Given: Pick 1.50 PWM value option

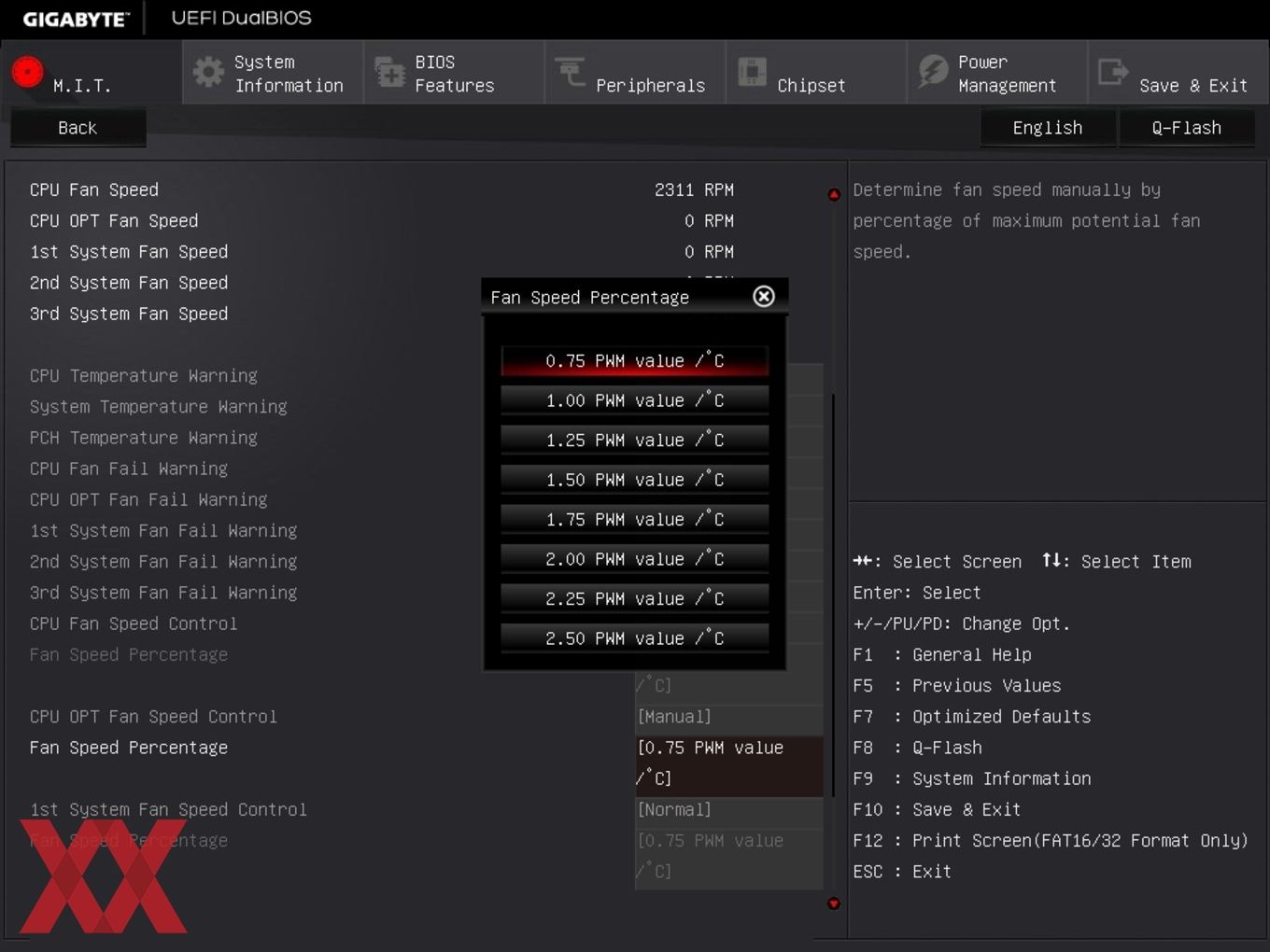Looking at the screenshot, I should [635, 480].
